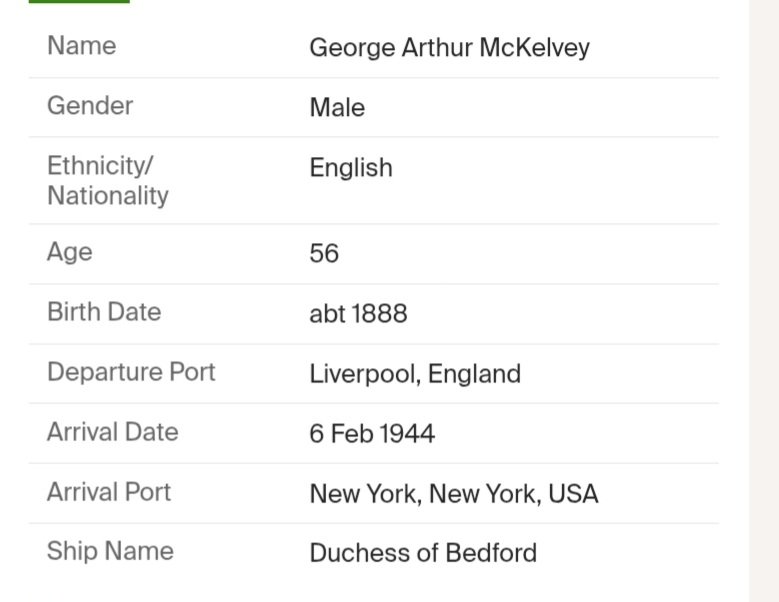Click the Departure Port label
The height and width of the screenshot is (602, 779).
[131, 372]
